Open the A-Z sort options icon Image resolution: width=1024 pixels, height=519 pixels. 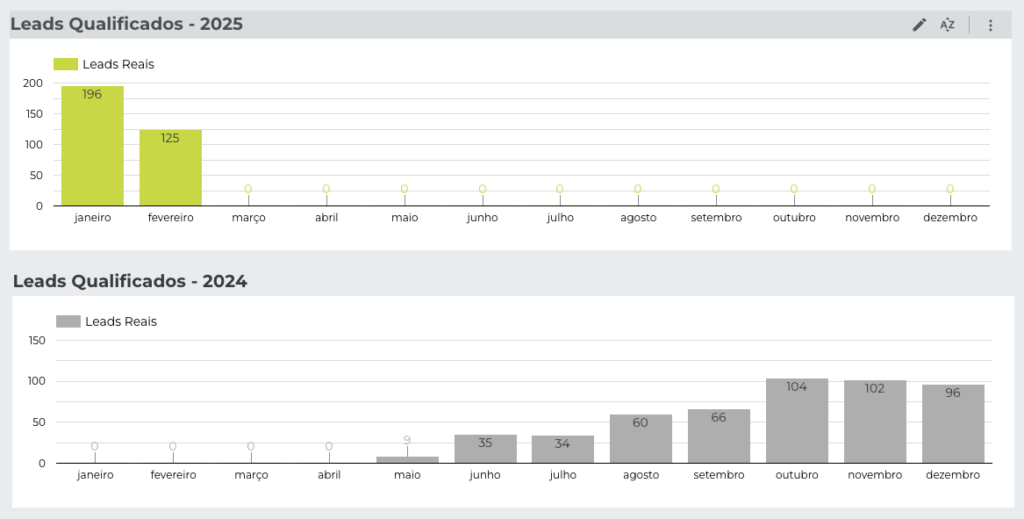[947, 25]
